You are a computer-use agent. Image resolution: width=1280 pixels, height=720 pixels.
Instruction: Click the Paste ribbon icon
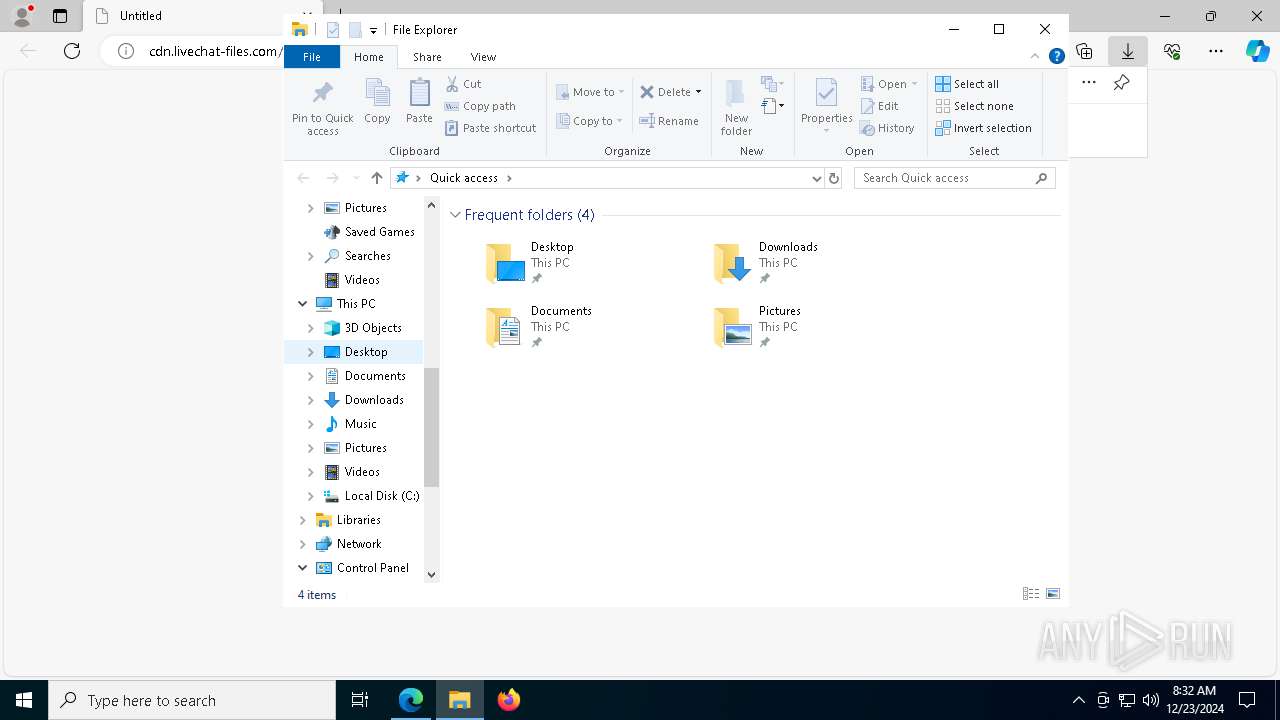419,93
